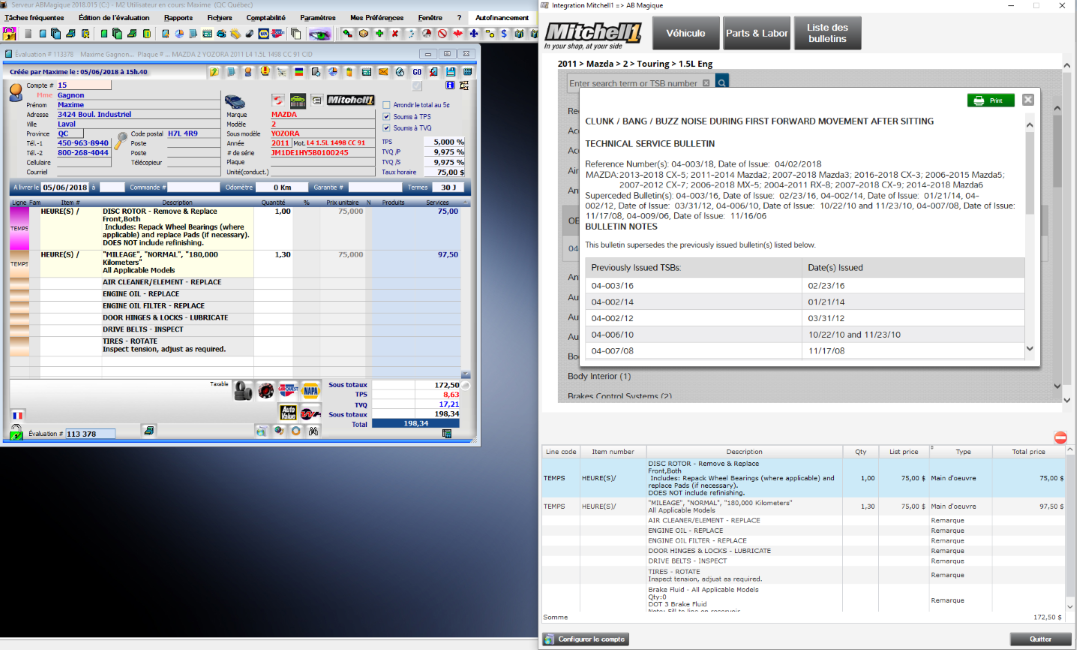Click the blue dollar sign toolbar icon

coord(505,33)
